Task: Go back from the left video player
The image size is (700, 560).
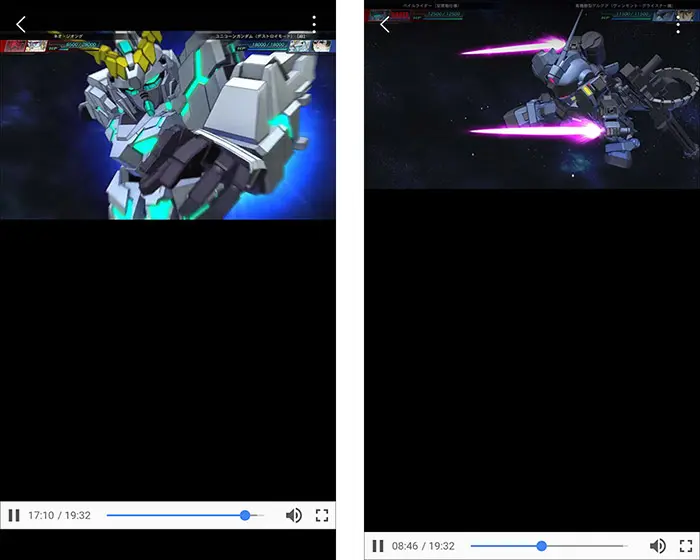Action: pyautogui.click(x=21, y=24)
